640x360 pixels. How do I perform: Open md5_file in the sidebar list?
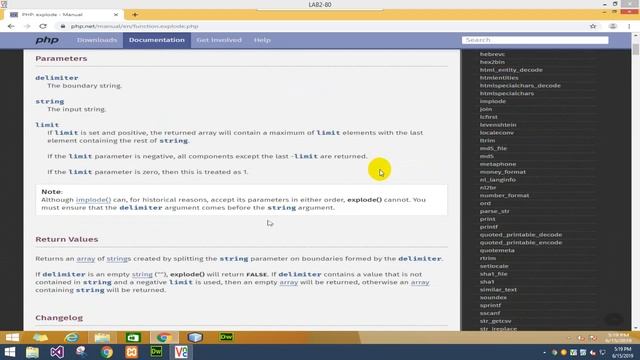click(x=493, y=148)
